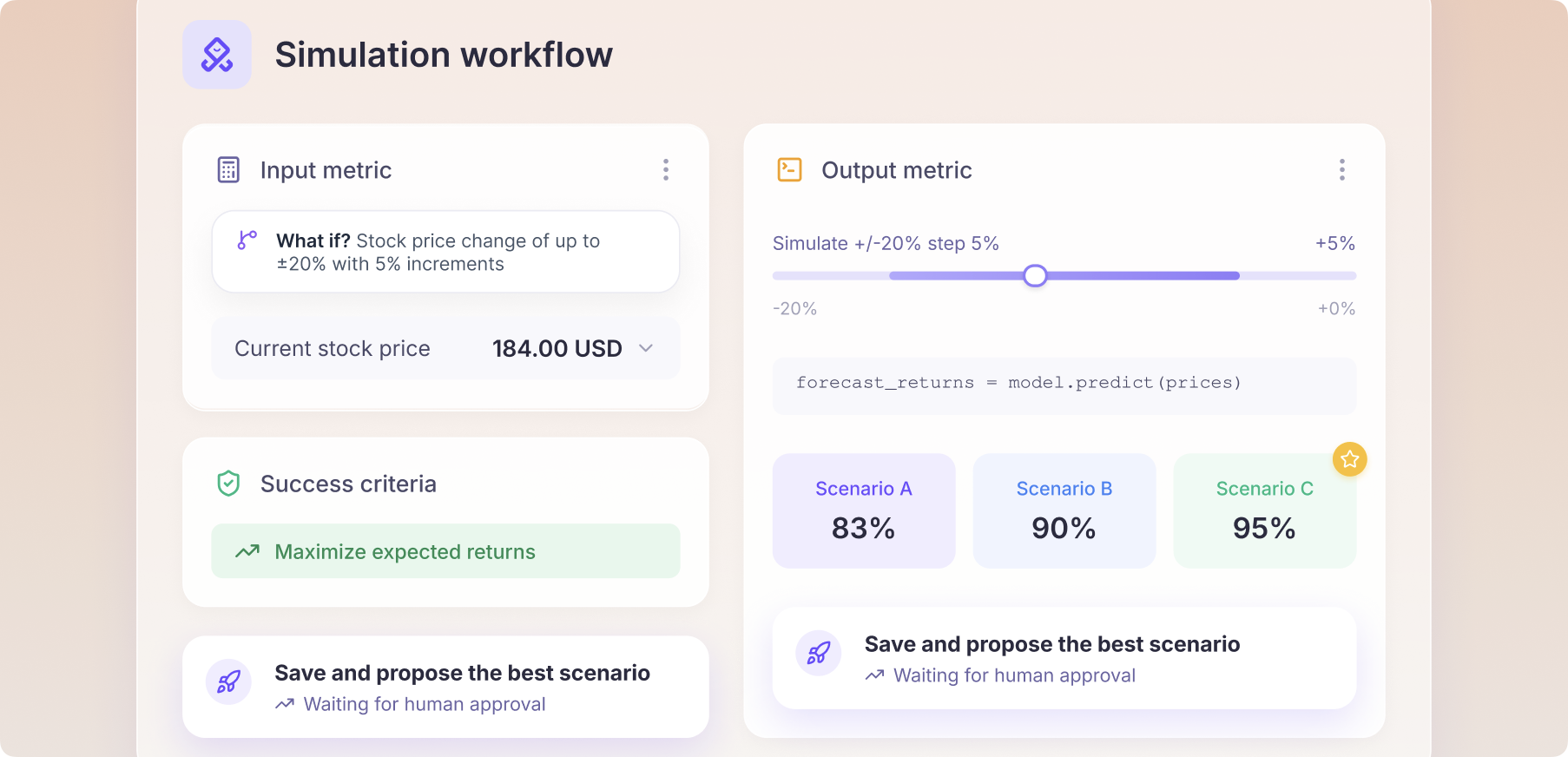Click the Input metric heading
Image resolution: width=1568 pixels, height=757 pixels.
tap(326, 170)
